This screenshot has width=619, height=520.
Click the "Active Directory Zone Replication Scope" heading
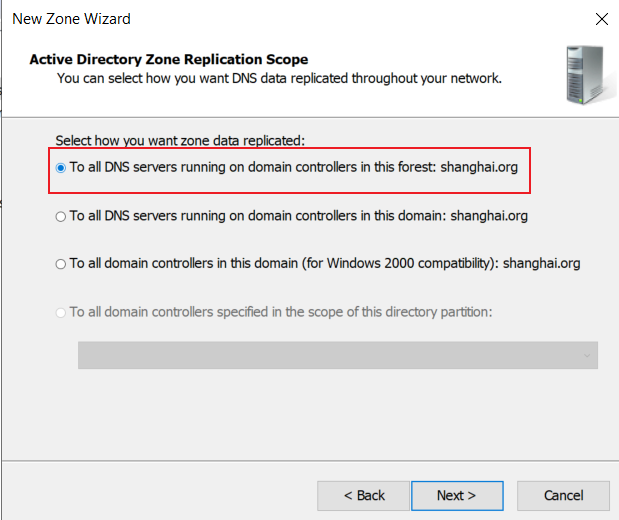pyautogui.click(x=169, y=59)
